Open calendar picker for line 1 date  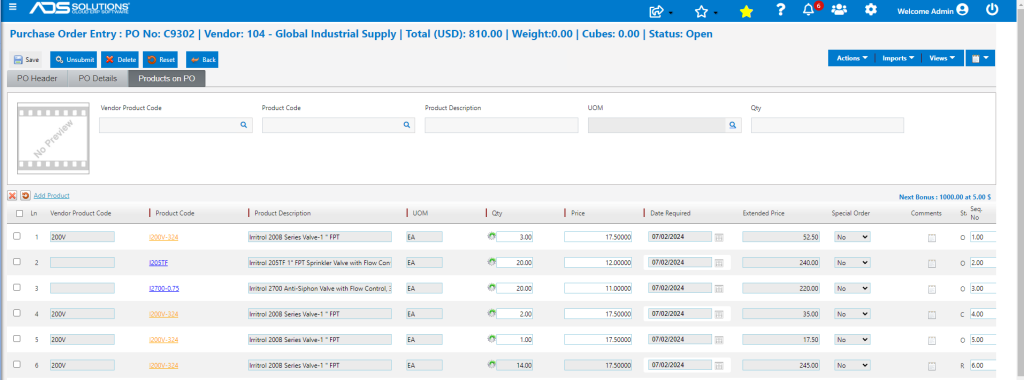coord(719,238)
